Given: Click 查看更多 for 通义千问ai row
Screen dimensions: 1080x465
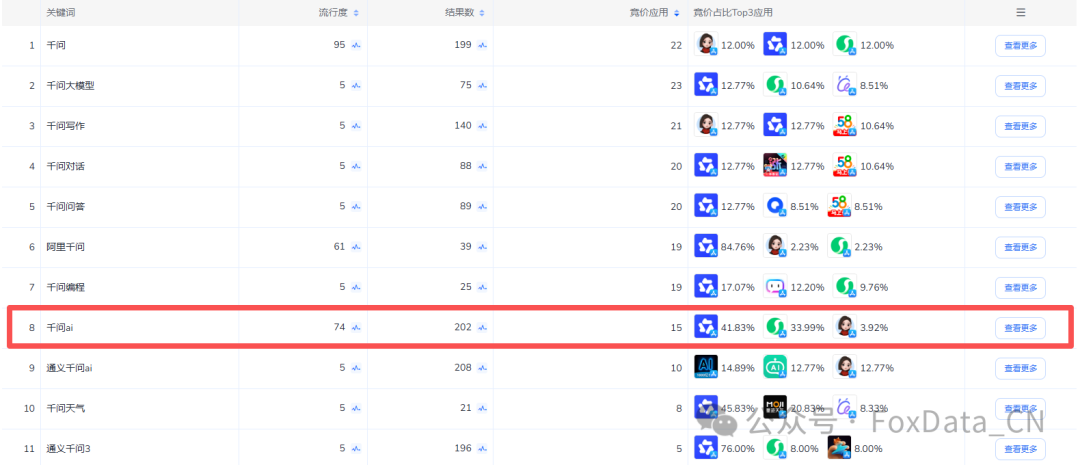Looking at the screenshot, I should 1020,368.
